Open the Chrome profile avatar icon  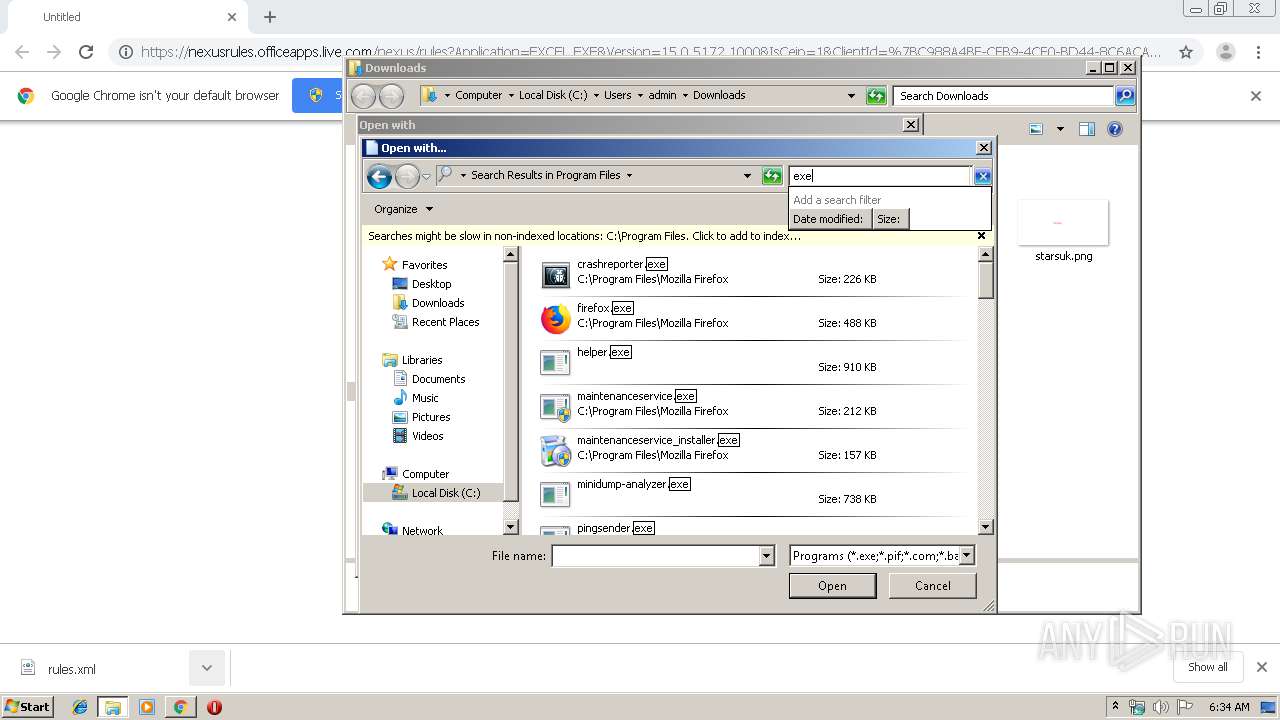coord(1225,52)
